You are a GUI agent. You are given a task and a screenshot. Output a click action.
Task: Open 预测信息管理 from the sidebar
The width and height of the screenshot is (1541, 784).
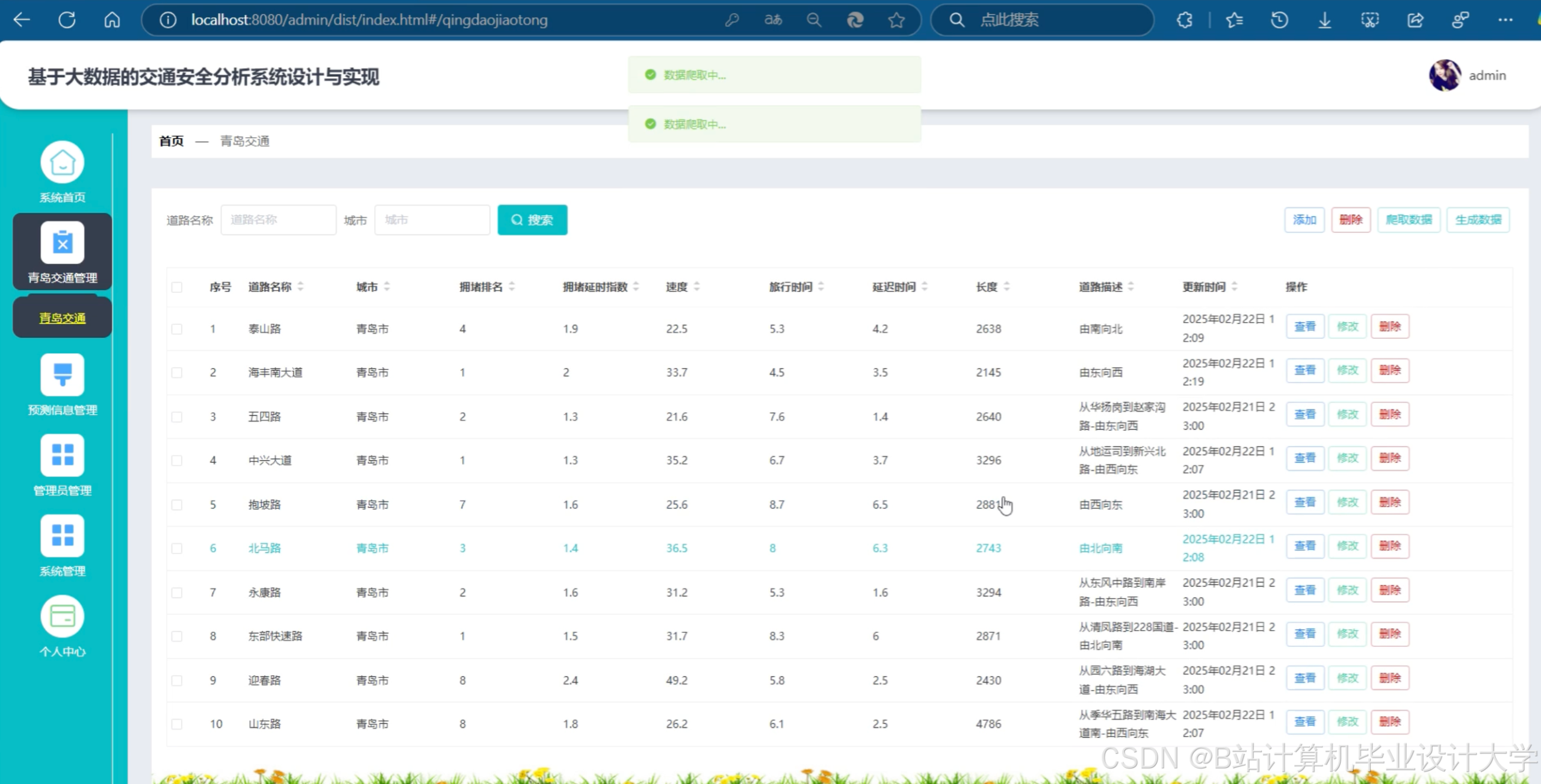tap(62, 384)
